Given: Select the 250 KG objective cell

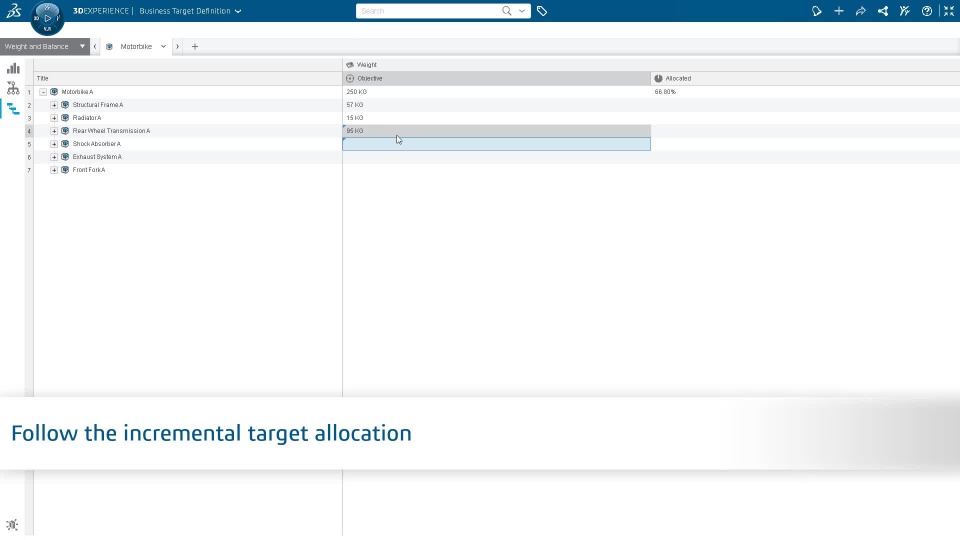Looking at the screenshot, I should (497, 92).
